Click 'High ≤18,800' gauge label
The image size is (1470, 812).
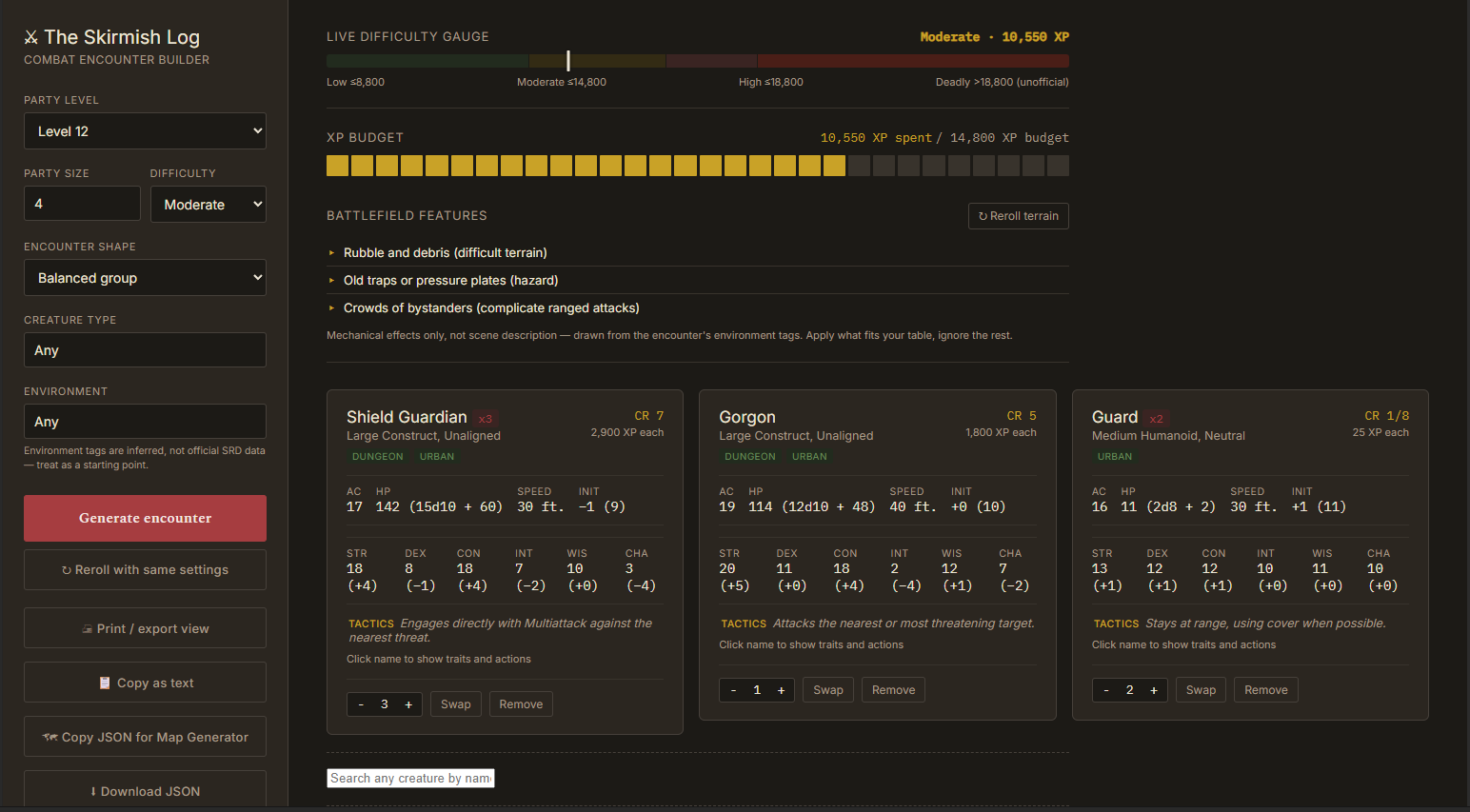(x=771, y=82)
